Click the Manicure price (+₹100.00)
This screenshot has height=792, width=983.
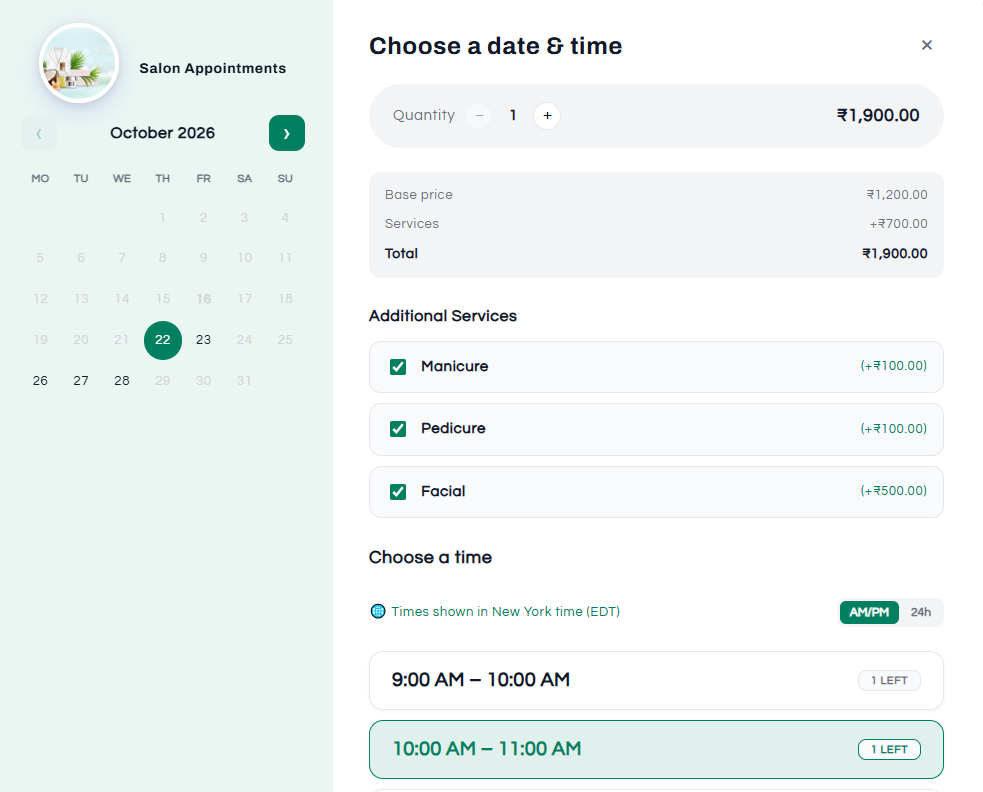click(x=893, y=366)
